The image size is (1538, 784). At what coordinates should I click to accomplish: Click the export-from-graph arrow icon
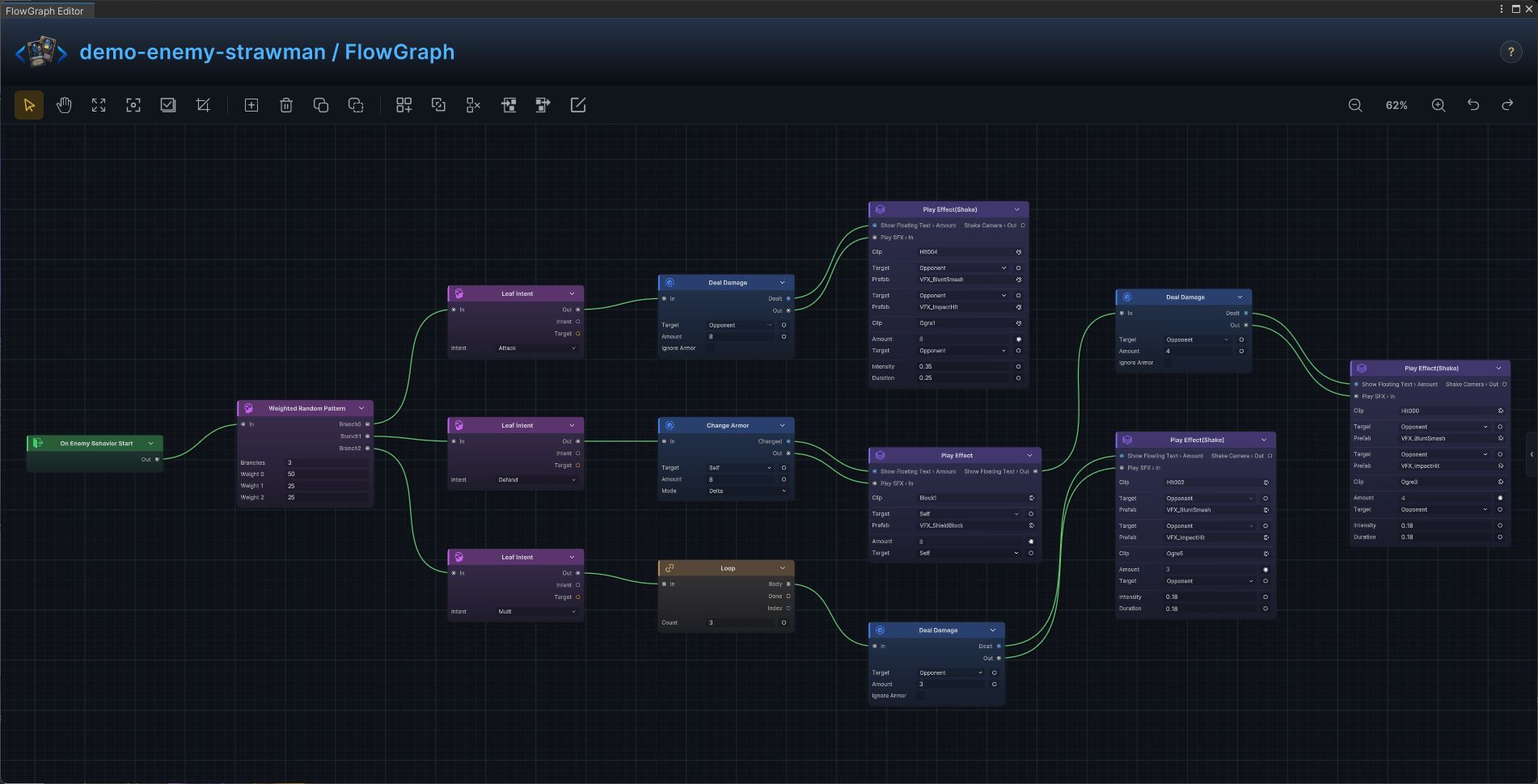tap(543, 105)
